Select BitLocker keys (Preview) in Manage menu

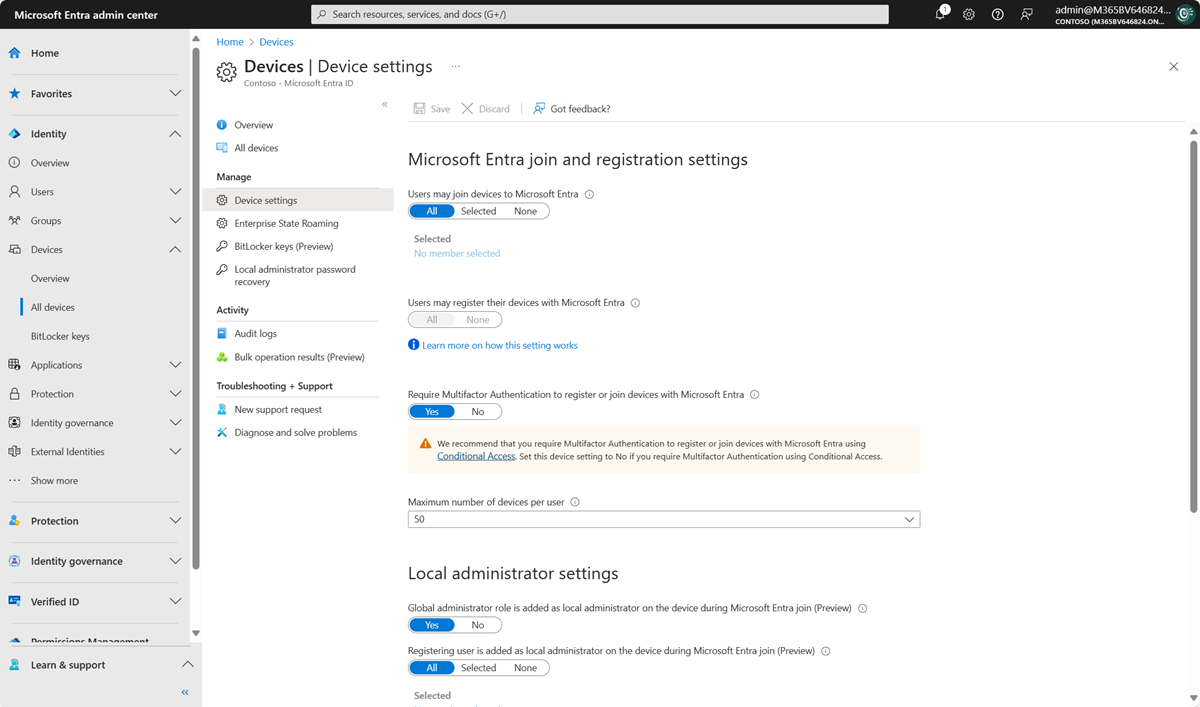pyautogui.click(x=284, y=246)
